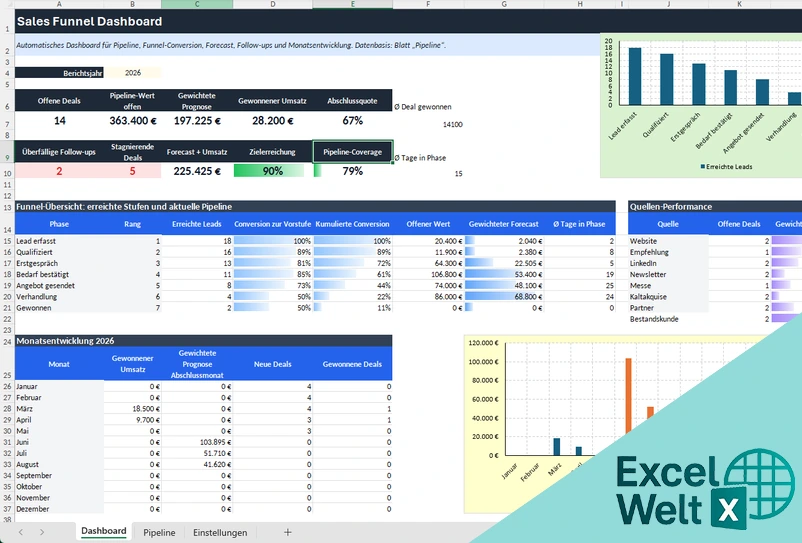
Task: Select the Neue Deals column header
Action: coord(273,364)
